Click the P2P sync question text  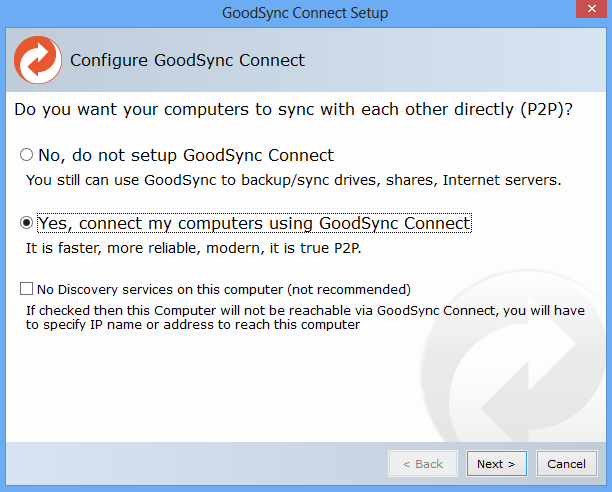pyautogui.click(x=294, y=110)
